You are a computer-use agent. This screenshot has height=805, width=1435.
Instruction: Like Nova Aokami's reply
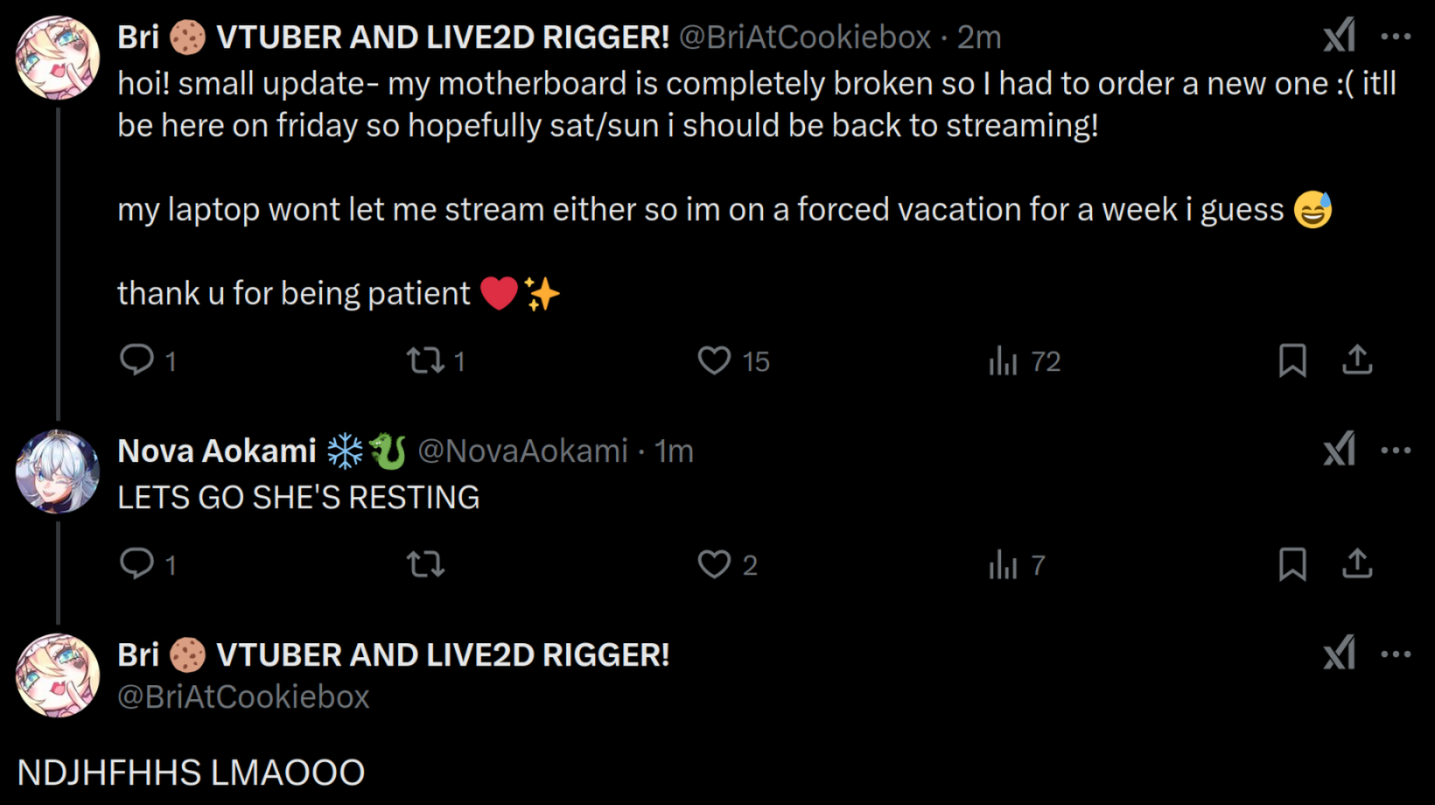714,565
